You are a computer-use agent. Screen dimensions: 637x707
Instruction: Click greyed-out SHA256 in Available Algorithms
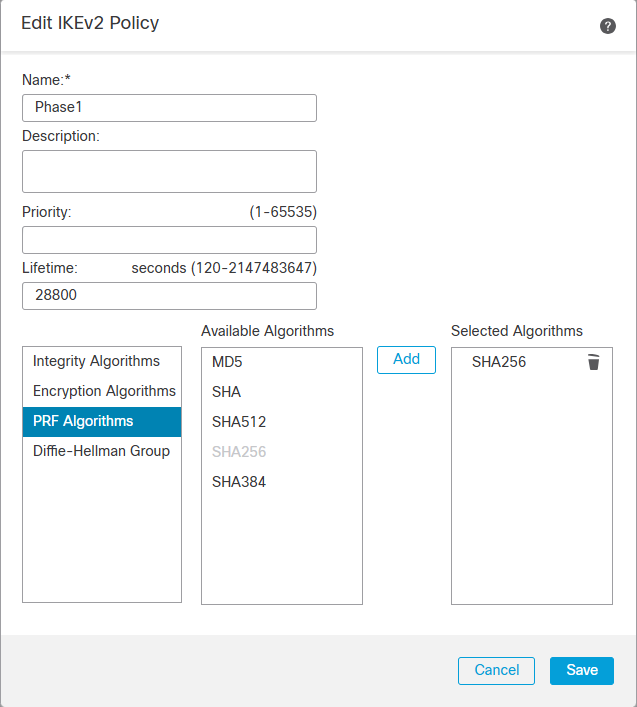point(239,452)
